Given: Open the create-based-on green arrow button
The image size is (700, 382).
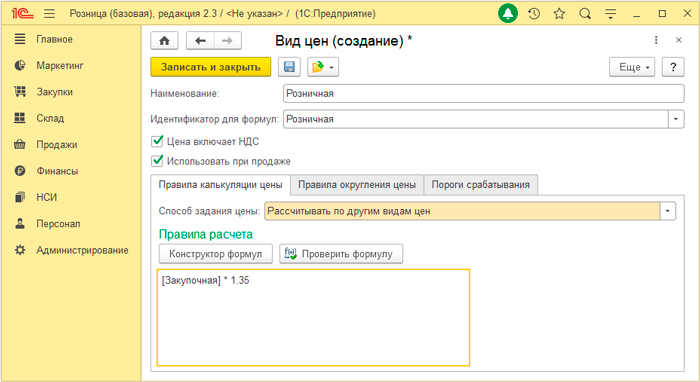Looking at the screenshot, I should [x=323, y=67].
